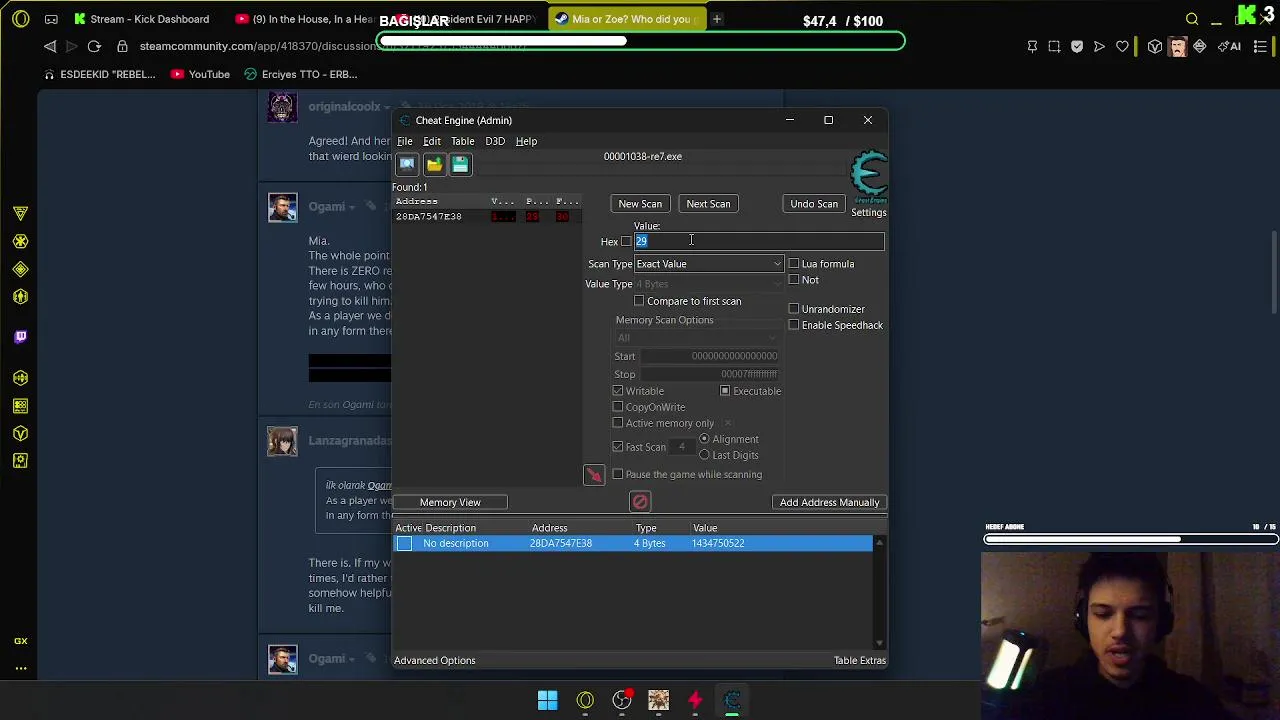Click value 1434750522 in address table
This screenshot has height=720, width=1280.
click(718, 543)
